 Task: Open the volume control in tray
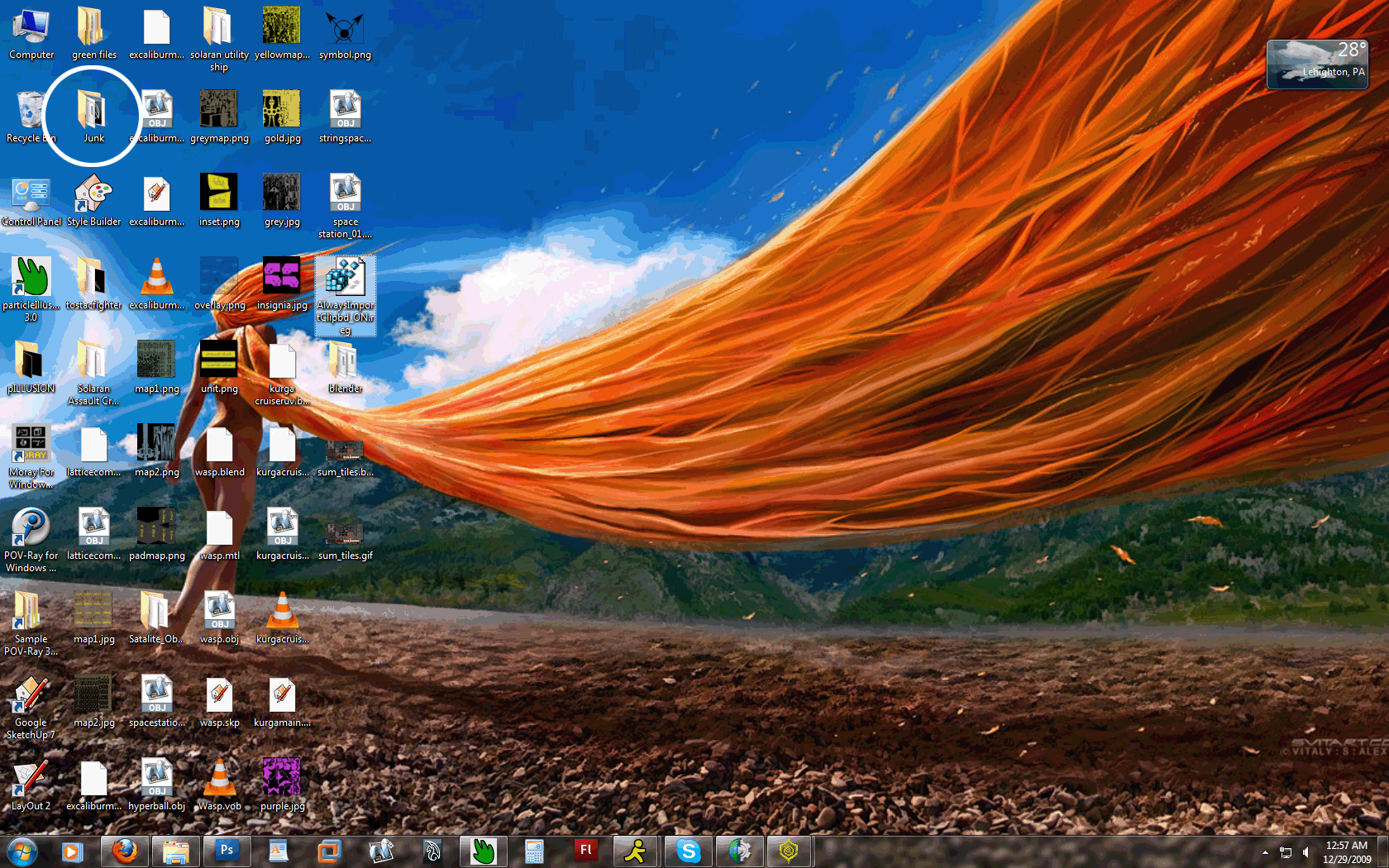[1306, 852]
